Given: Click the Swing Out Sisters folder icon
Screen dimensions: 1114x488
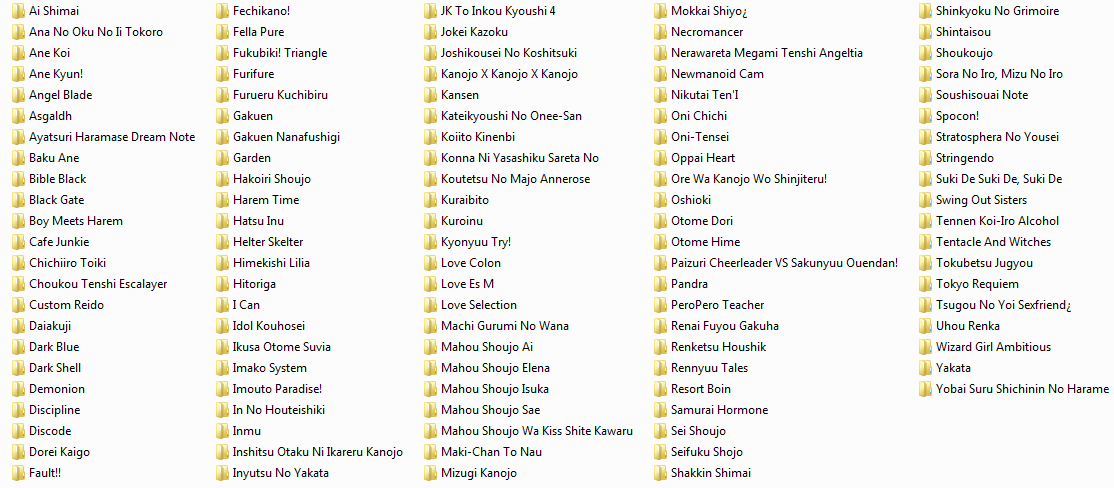Looking at the screenshot, I should [x=925, y=200].
